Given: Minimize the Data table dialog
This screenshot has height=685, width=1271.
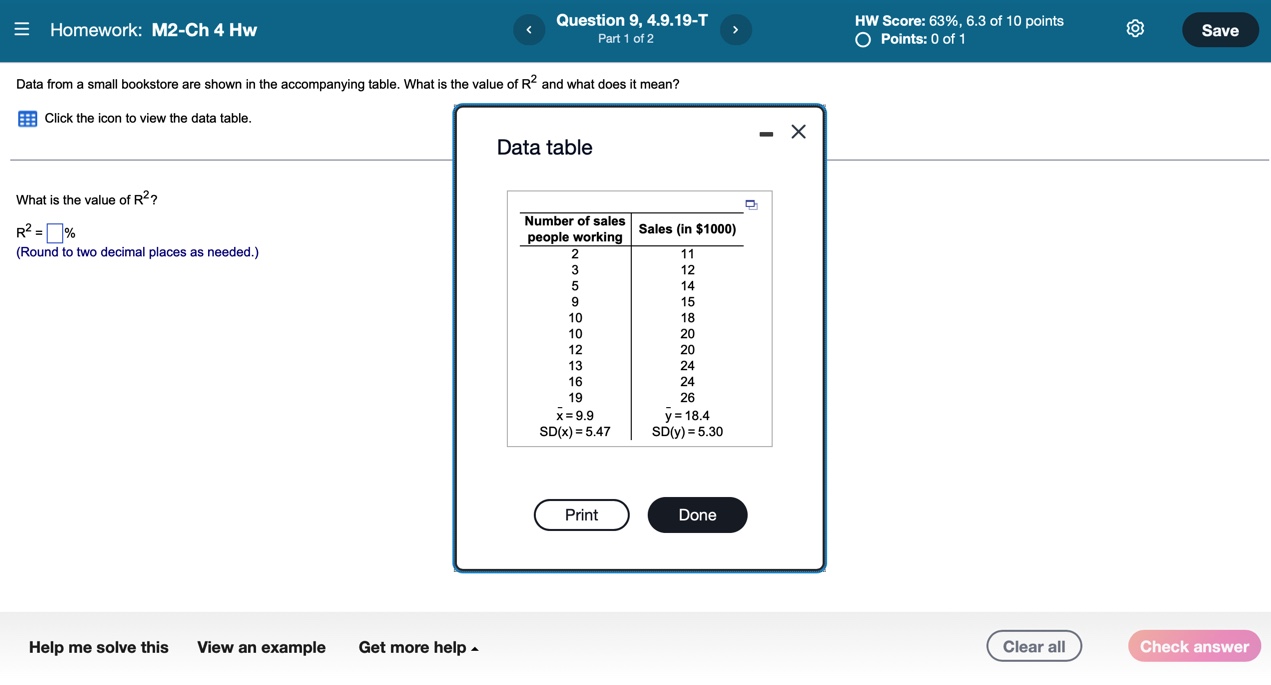Looking at the screenshot, I should point(766,134).
